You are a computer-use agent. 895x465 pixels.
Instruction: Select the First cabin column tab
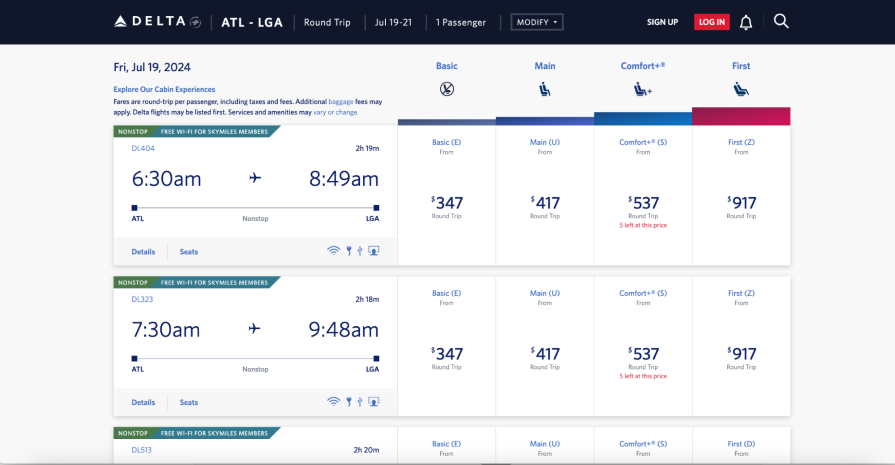point(741,66)
